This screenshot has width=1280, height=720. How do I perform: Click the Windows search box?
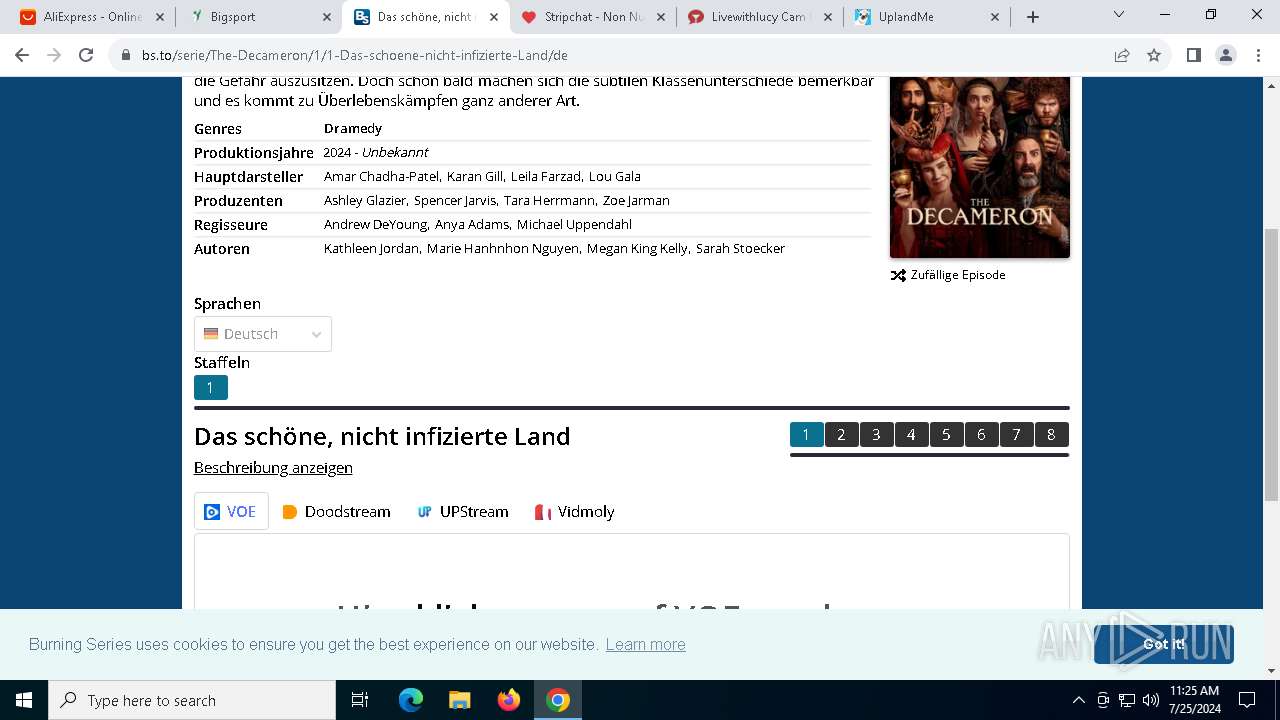[192, 700]
